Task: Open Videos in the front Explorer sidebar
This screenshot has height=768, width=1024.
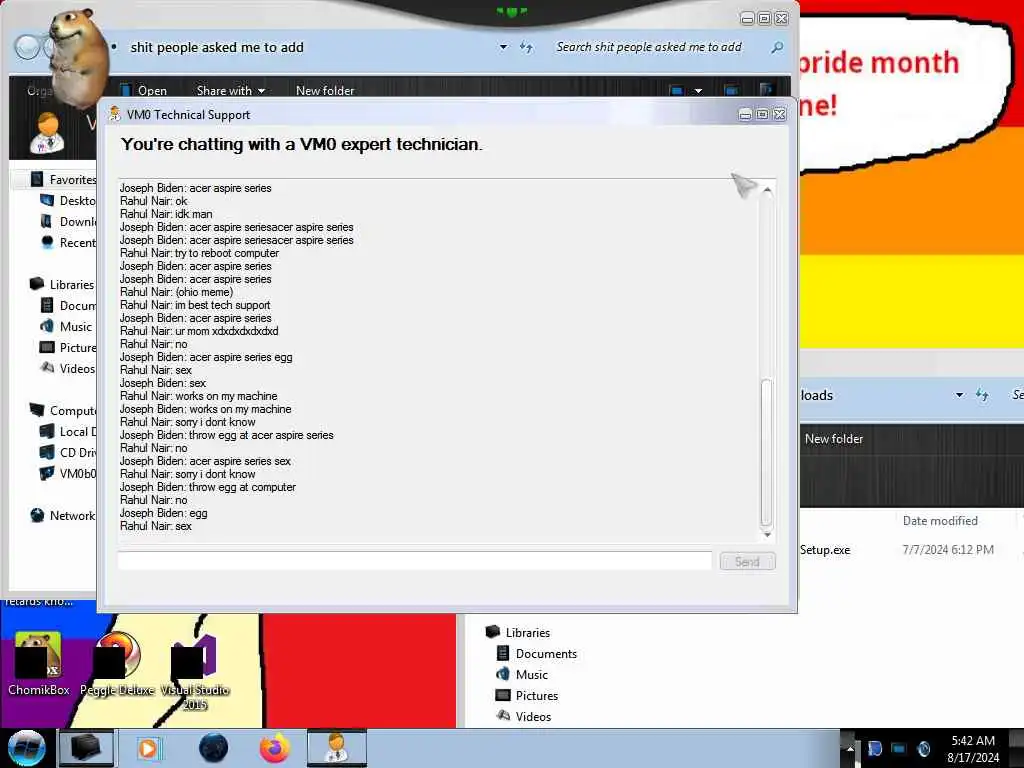Action: [x=68, y=368]
